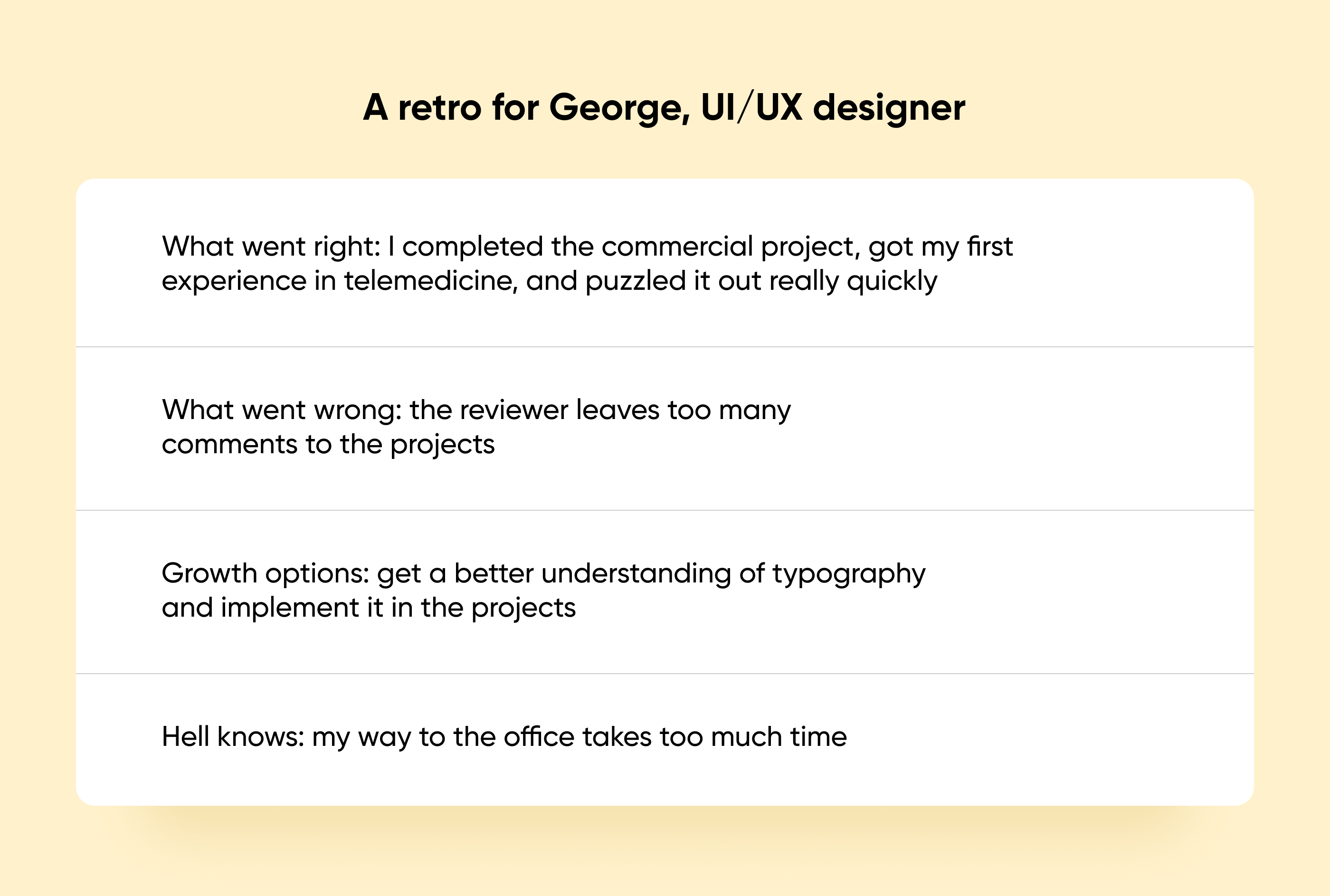Select the "What went wrong" row
The image size is (1330, 896).
665,429
